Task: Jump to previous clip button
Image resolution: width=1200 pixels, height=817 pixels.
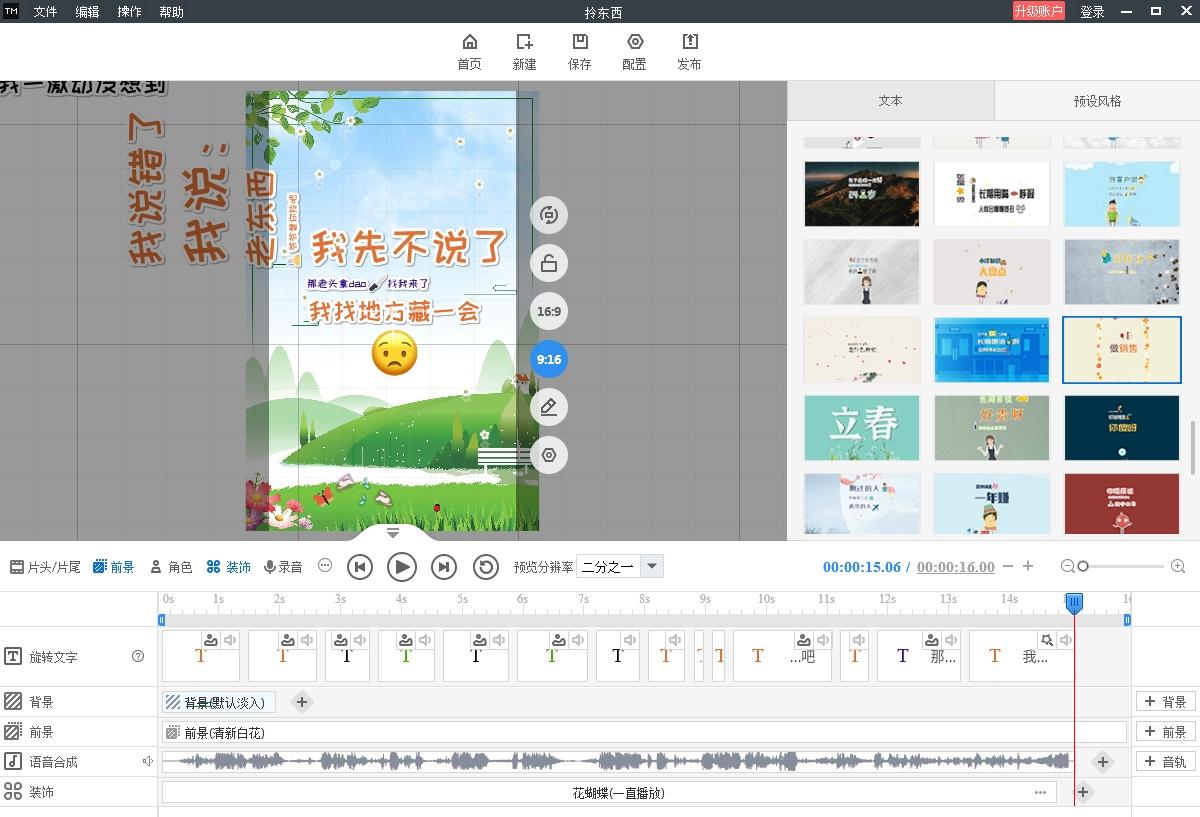Action: coord(360,567)
